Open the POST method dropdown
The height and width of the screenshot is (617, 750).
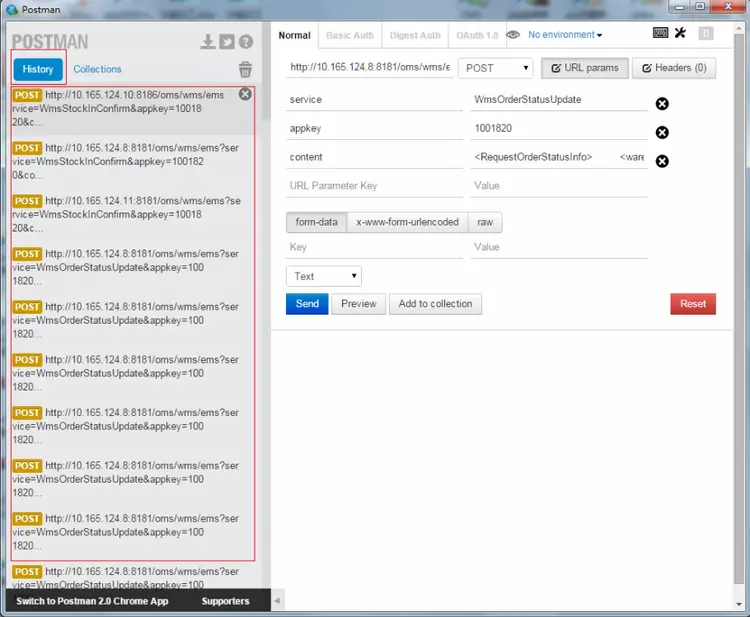(496, 68)
